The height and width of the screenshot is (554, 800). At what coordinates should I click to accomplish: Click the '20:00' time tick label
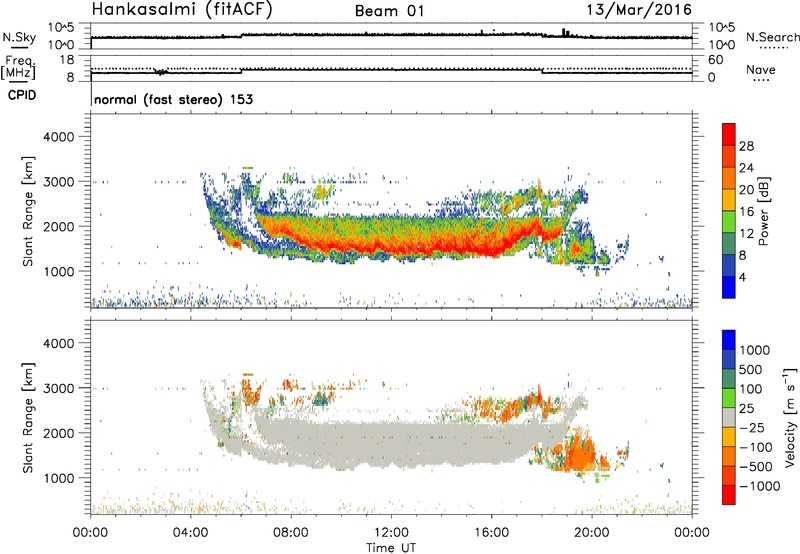tap(592, 533)
